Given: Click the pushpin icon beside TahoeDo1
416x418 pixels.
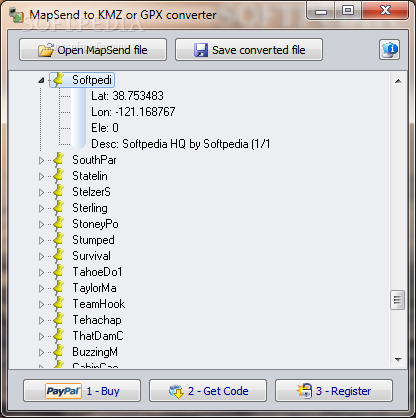Looking at the screenshot, I should coord(59,271).
